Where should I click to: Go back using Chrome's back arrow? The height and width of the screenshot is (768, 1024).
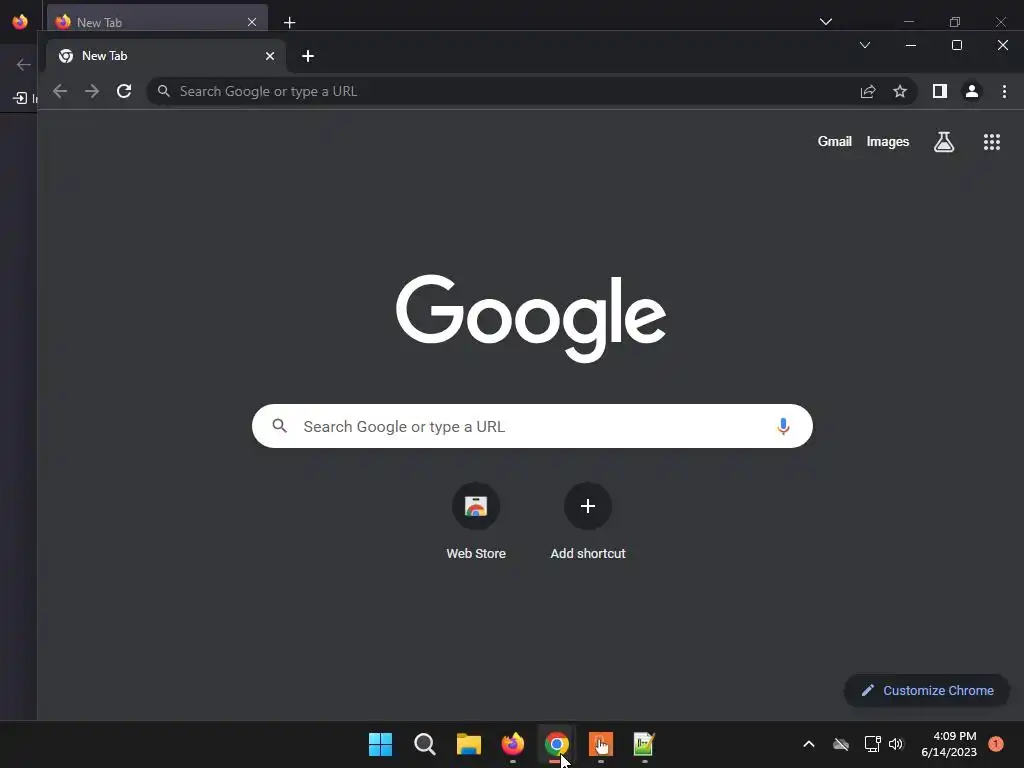[60, 91]
